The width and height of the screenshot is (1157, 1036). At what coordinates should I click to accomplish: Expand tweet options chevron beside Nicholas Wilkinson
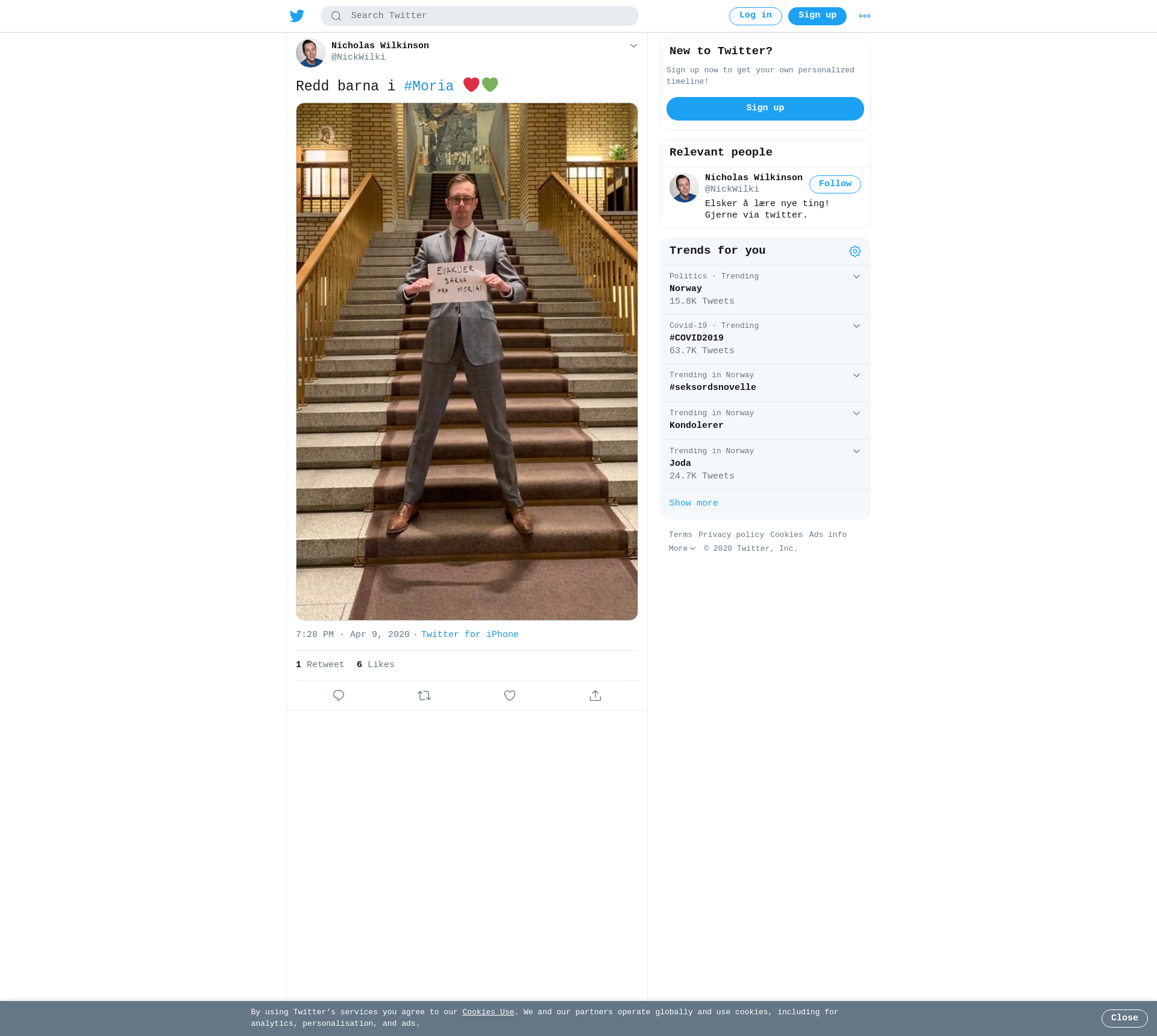tap(633, 46)
